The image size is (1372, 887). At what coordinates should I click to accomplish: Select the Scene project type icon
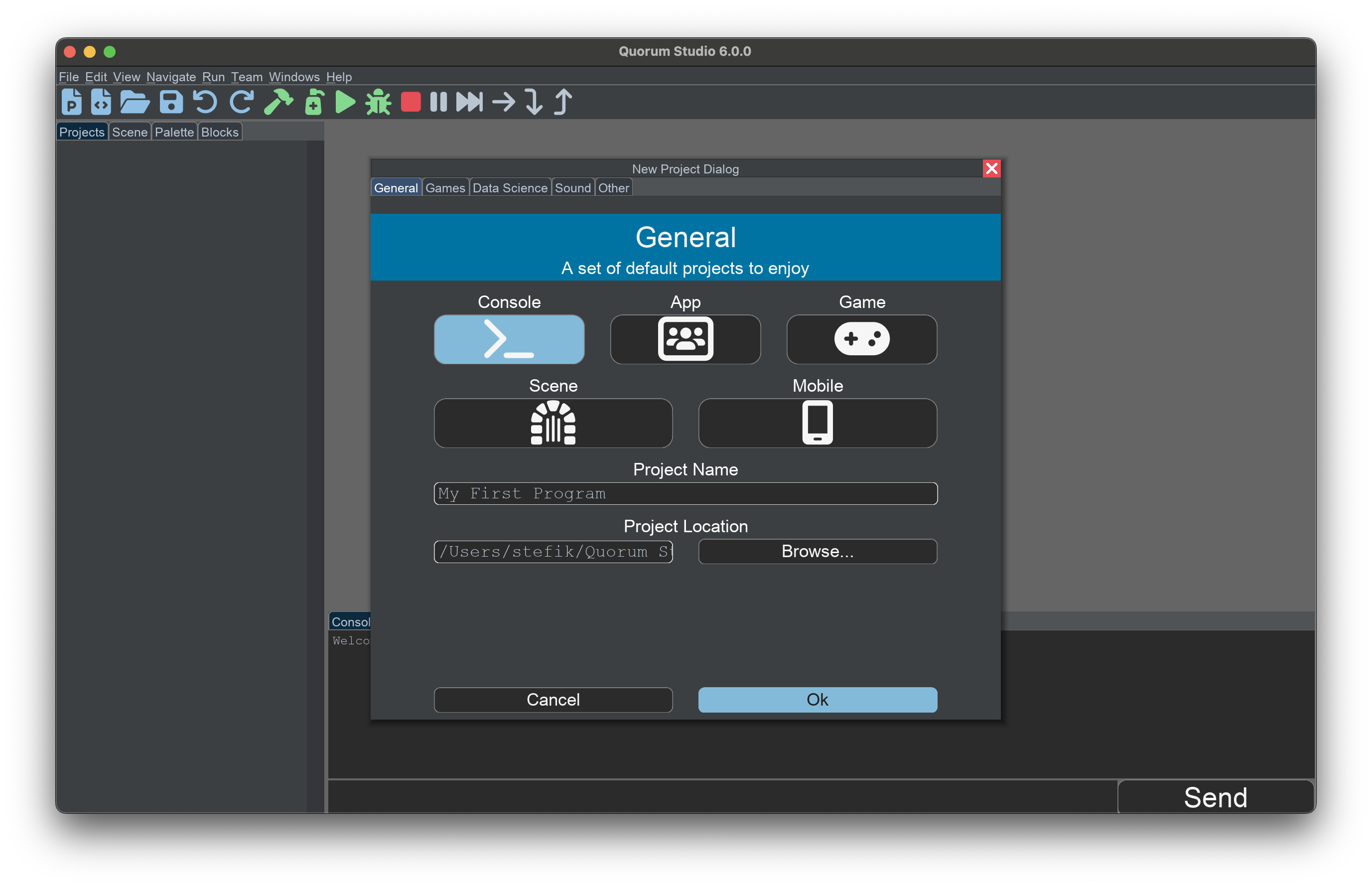click(554, 421)
